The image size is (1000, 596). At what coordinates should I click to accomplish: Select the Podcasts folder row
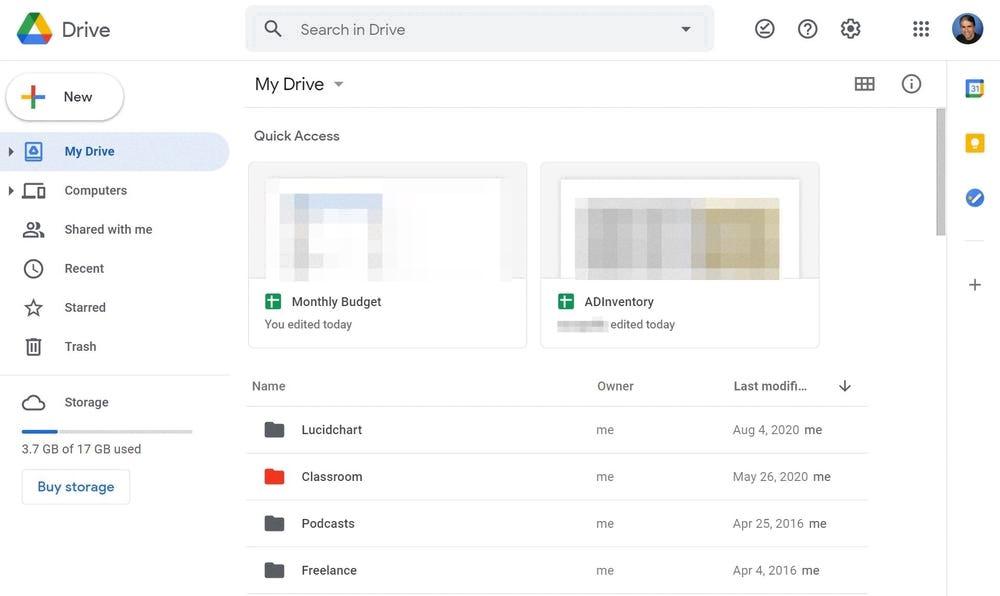pos(557,524)
